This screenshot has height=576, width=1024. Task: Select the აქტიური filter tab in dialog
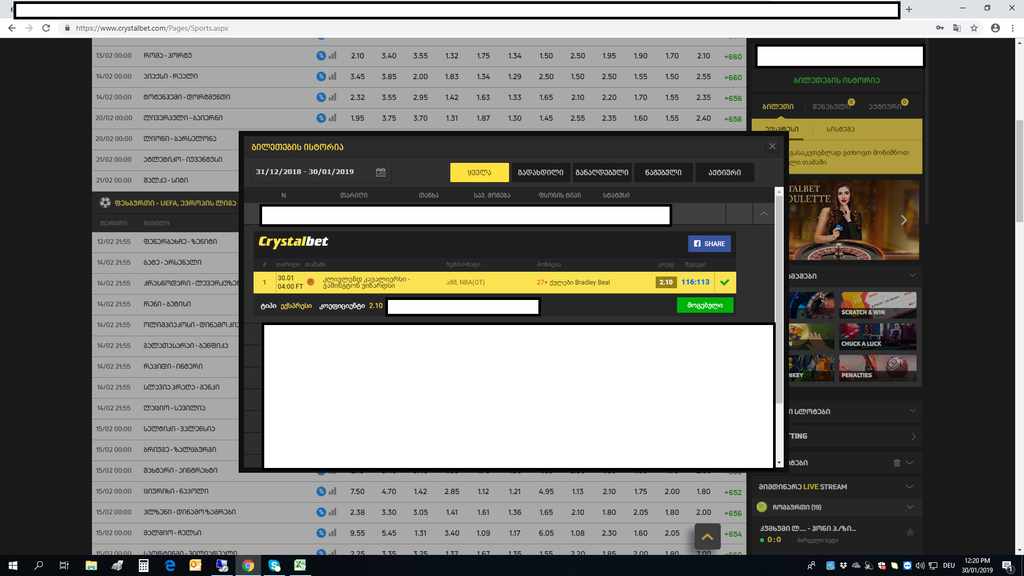pos(724,172)
